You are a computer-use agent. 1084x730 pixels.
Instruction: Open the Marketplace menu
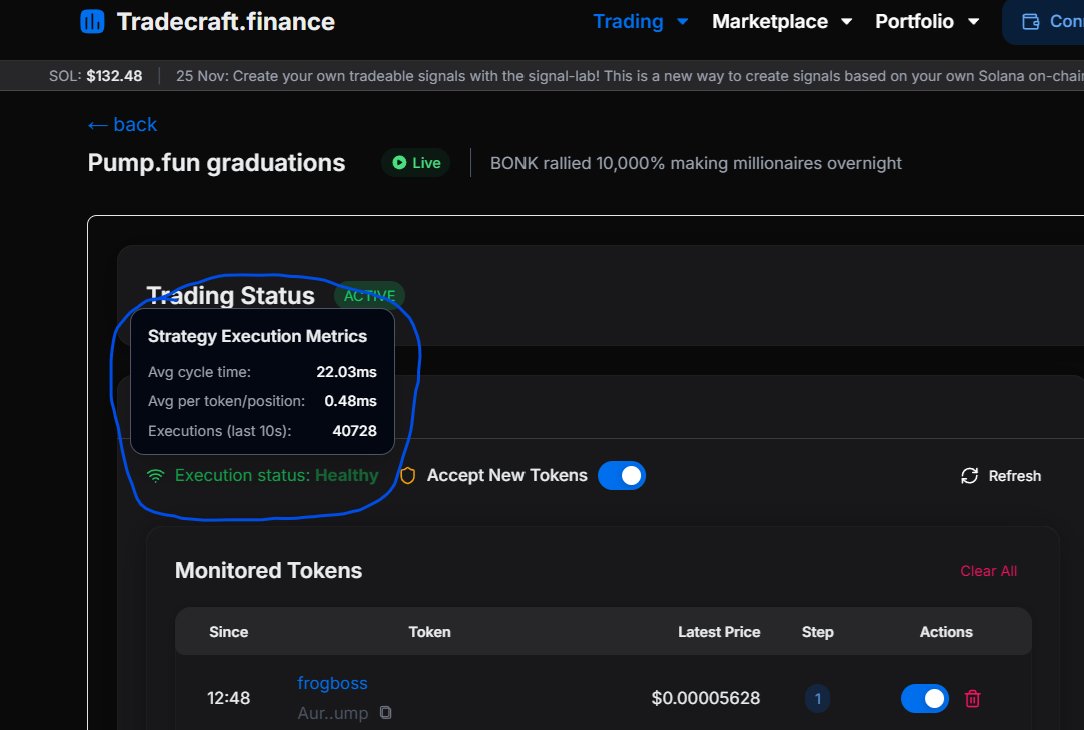[769, 21]
